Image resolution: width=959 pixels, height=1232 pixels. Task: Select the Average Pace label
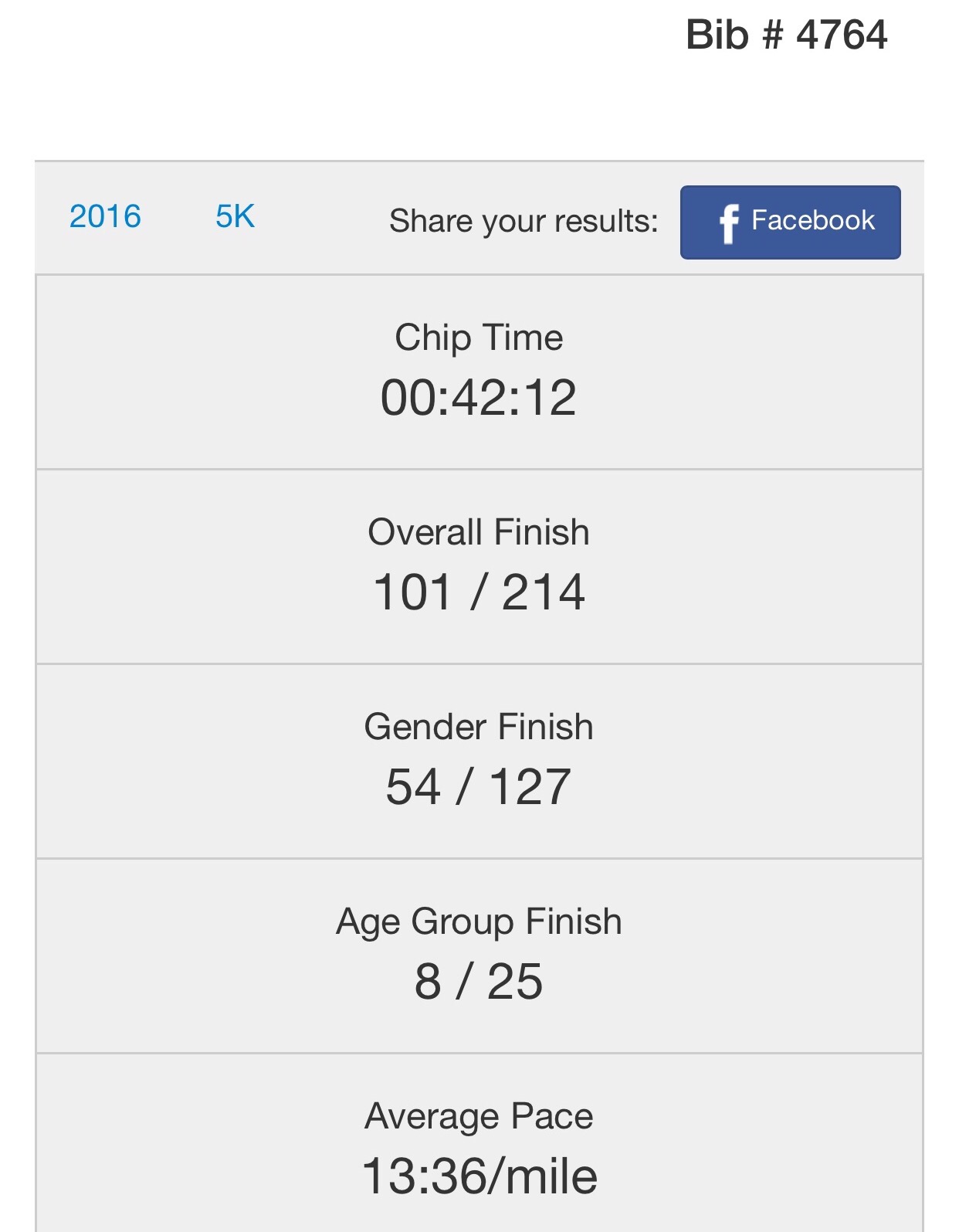(x=479, y=1116)
